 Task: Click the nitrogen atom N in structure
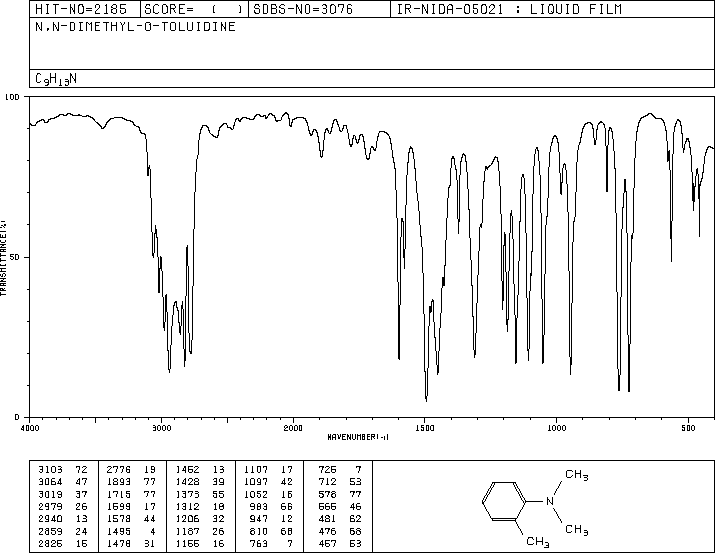(x=549, y=501)
